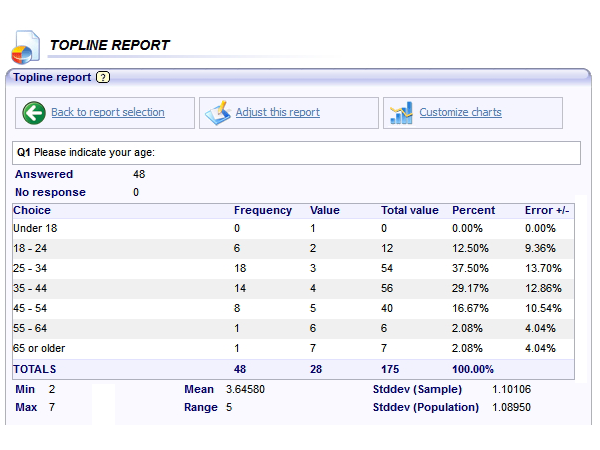Click the Percent column header
This screenshot has height=450, width=600.
[x=473, y=210]
